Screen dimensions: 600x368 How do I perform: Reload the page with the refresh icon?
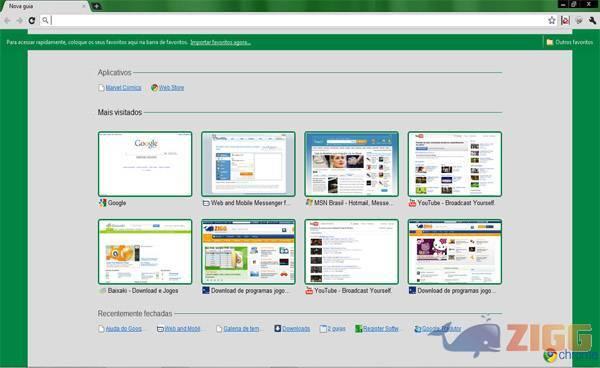pyautogui.click(x=32, y=20)
